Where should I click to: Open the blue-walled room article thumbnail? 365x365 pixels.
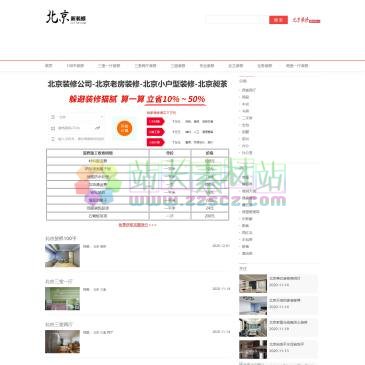click(x=62, y=256)
